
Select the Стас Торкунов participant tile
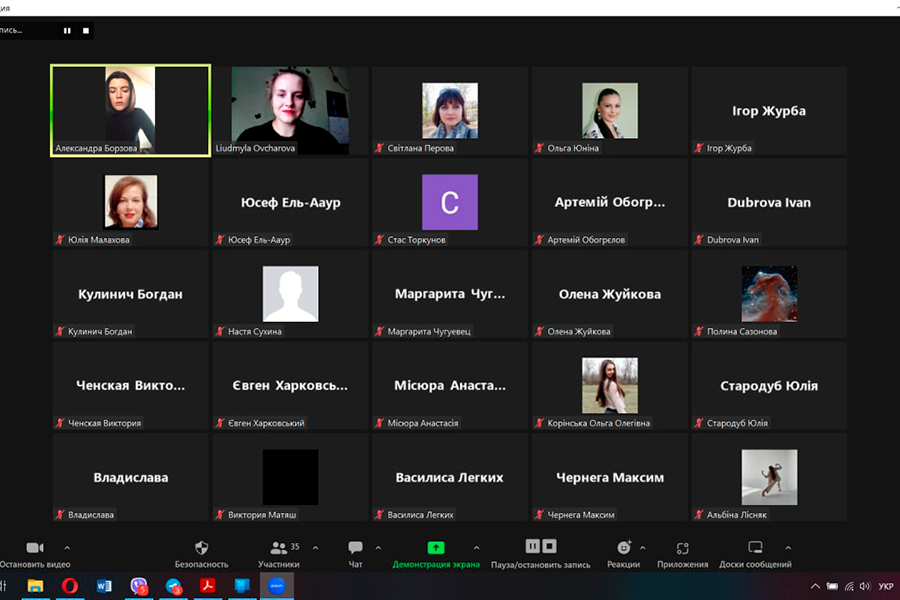point(450,202)
